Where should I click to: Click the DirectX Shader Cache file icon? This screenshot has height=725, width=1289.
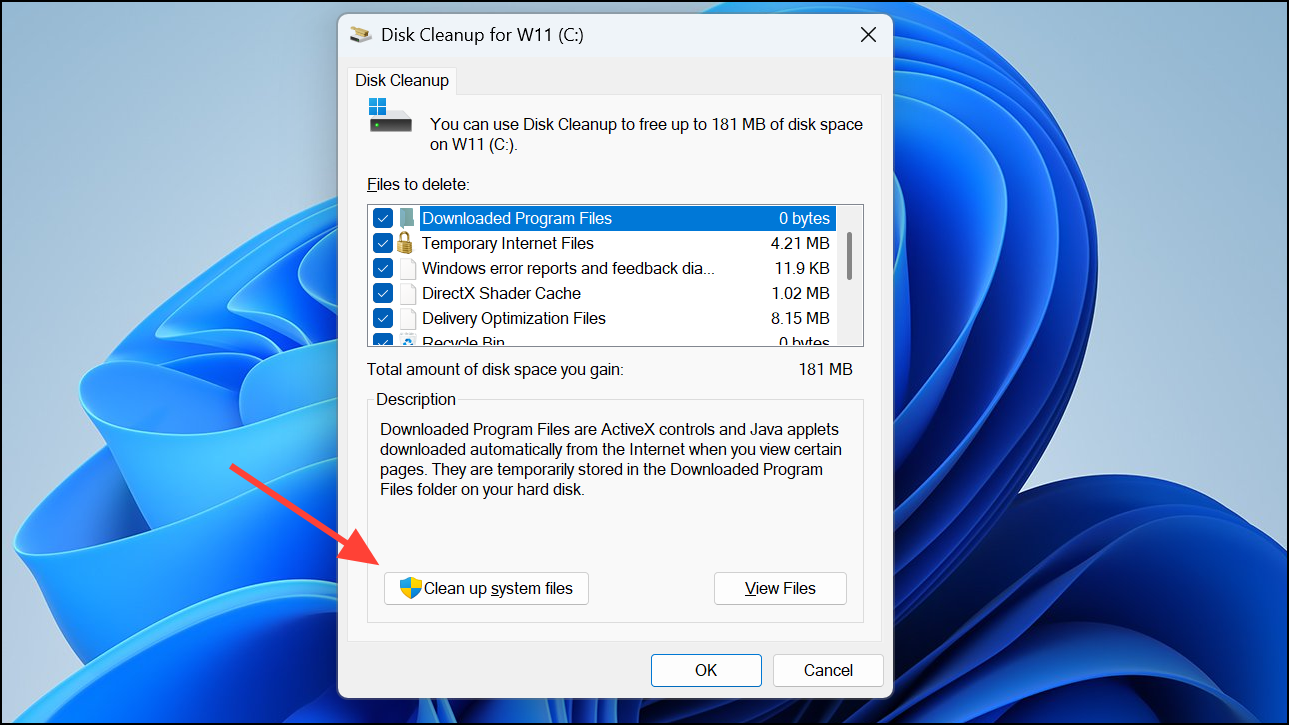[408, 293]
